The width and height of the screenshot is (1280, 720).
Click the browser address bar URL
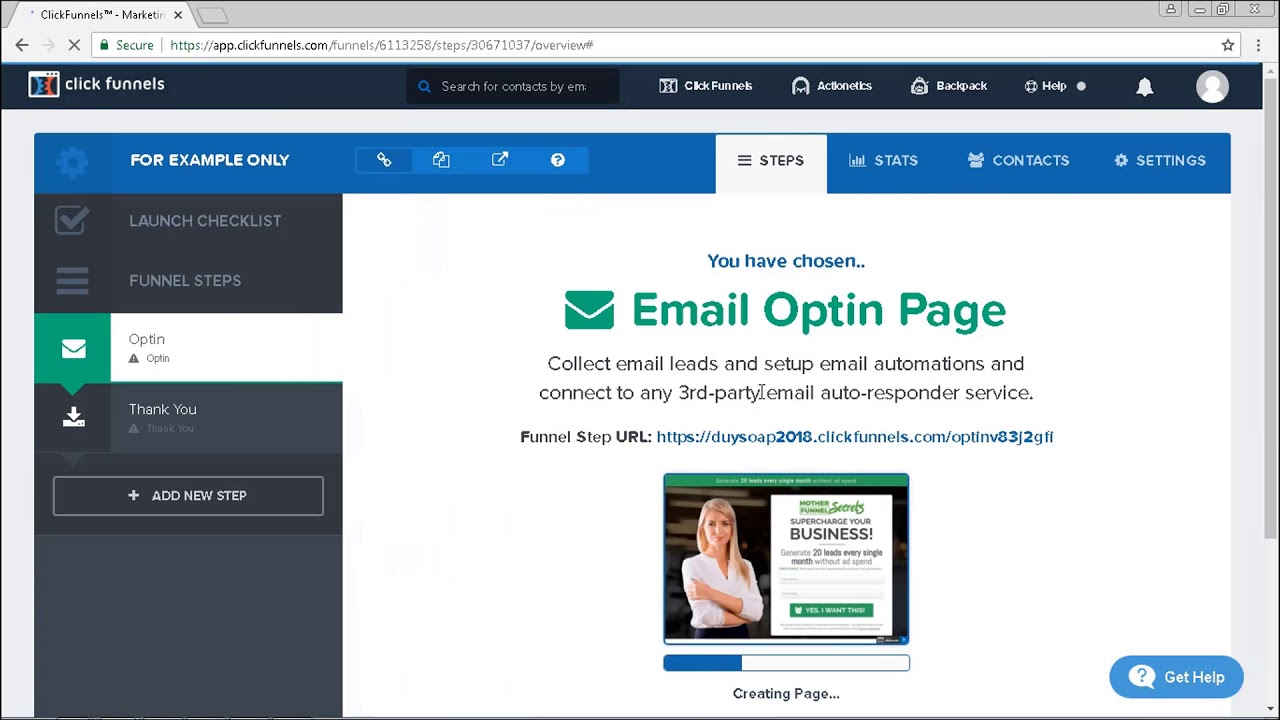click(x=382, y=45)
